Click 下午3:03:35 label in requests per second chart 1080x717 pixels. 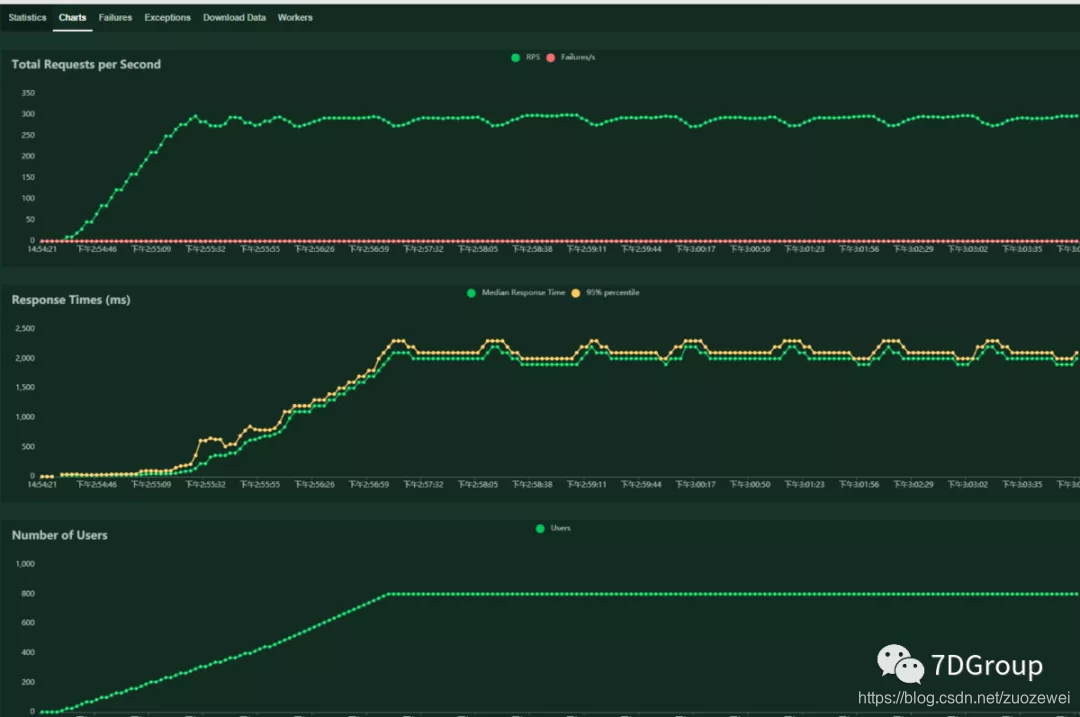pos(1022,249)
